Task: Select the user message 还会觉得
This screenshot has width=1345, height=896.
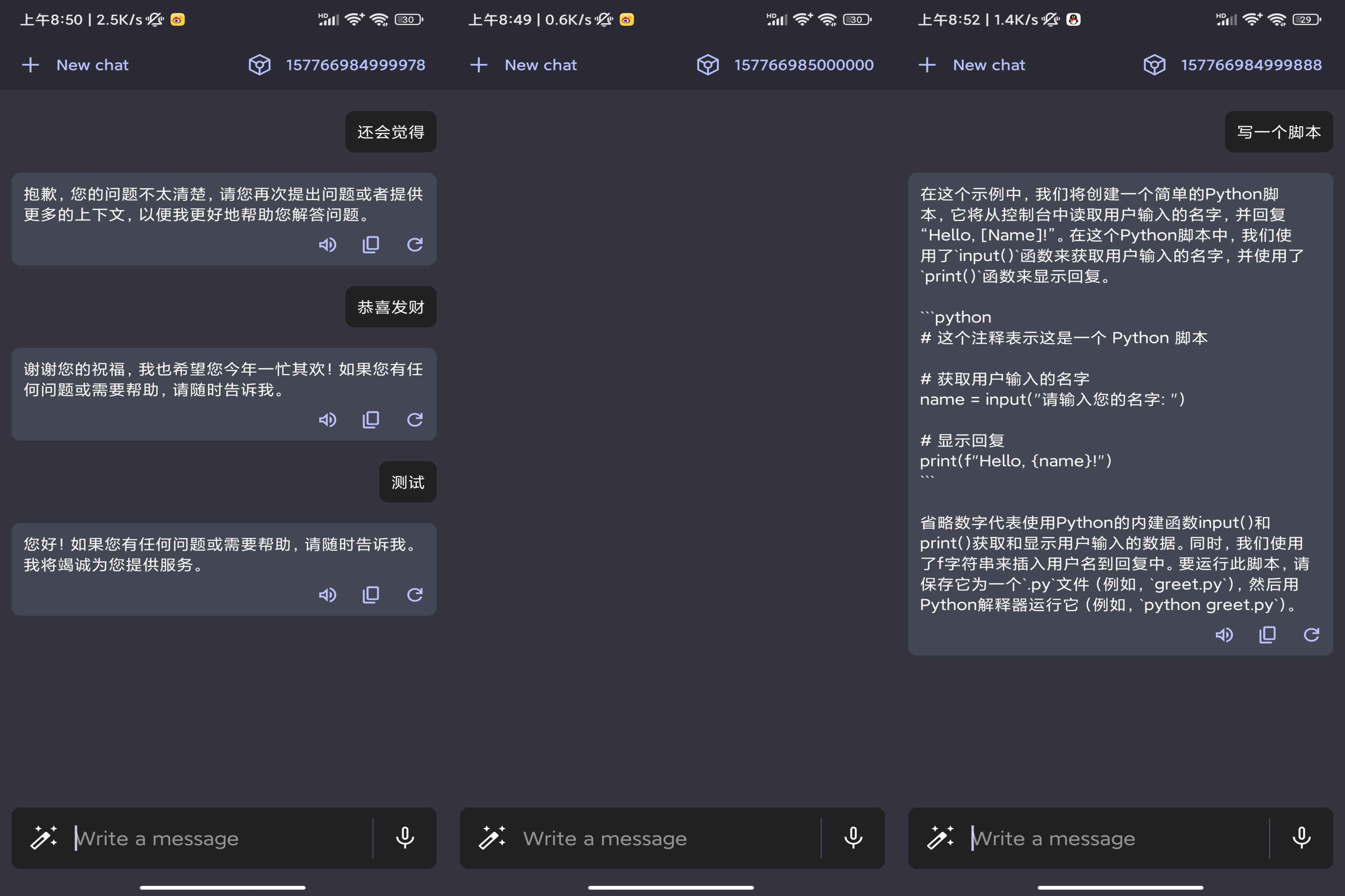Action: 391,132
